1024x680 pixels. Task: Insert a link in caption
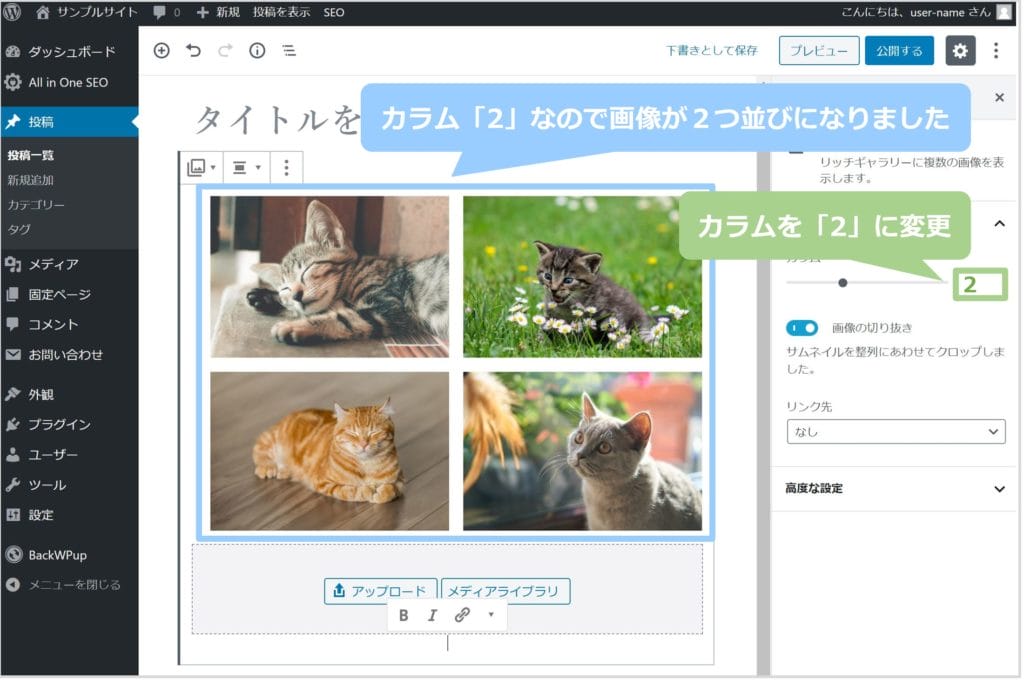click(462, 615)
